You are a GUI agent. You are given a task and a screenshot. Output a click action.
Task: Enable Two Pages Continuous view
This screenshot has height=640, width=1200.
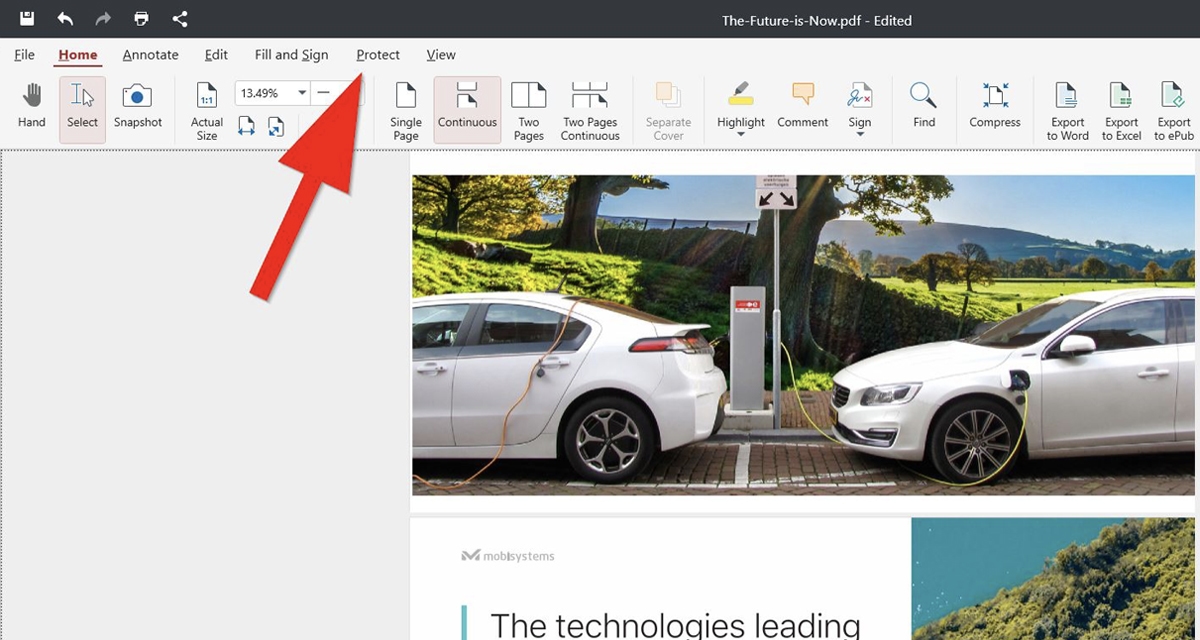[x=590, y=111]
